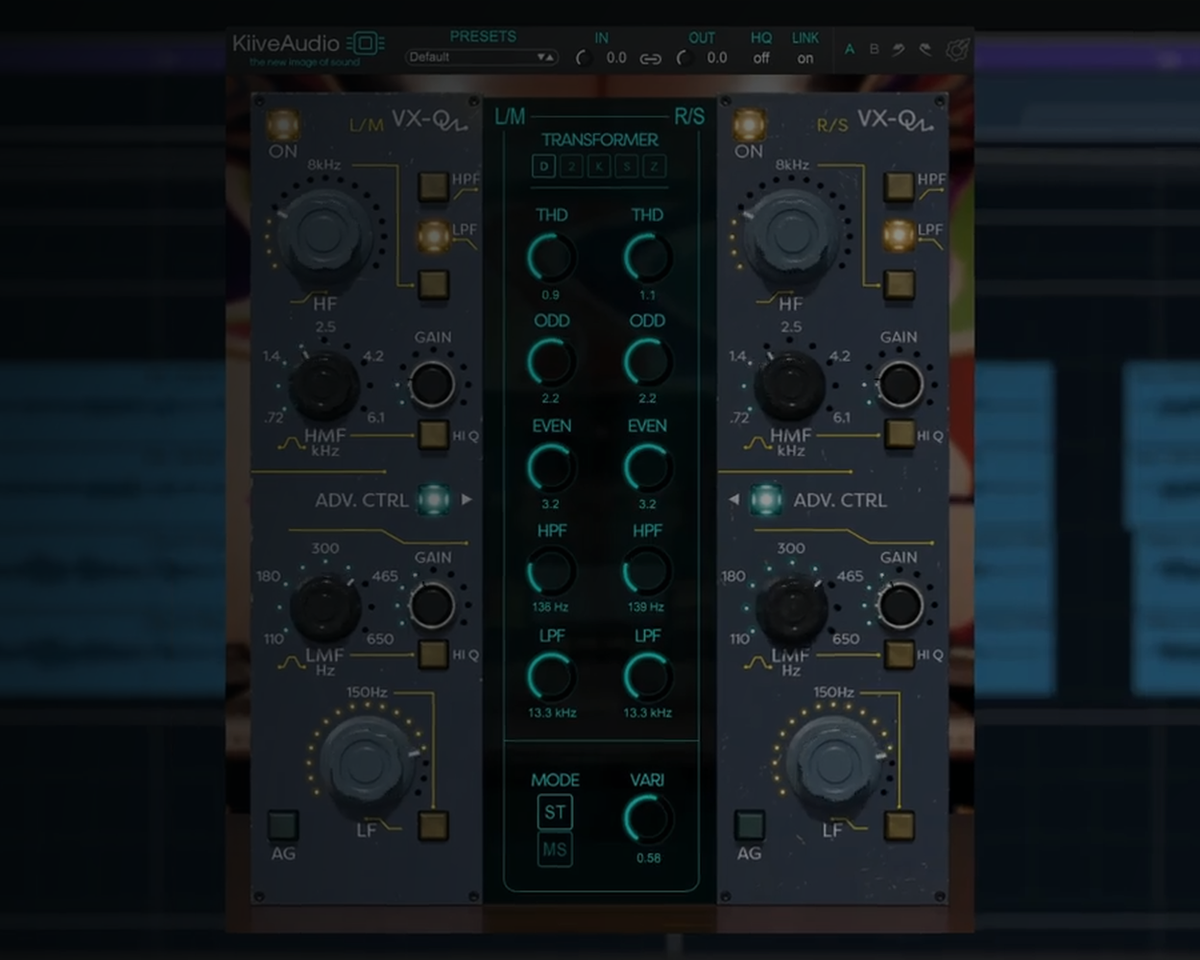The width and height of the screenshot is (1200, 960).
Task: Click the L/M advanced LPF 13.3 kHz knob
Action: tap(551, 677)
